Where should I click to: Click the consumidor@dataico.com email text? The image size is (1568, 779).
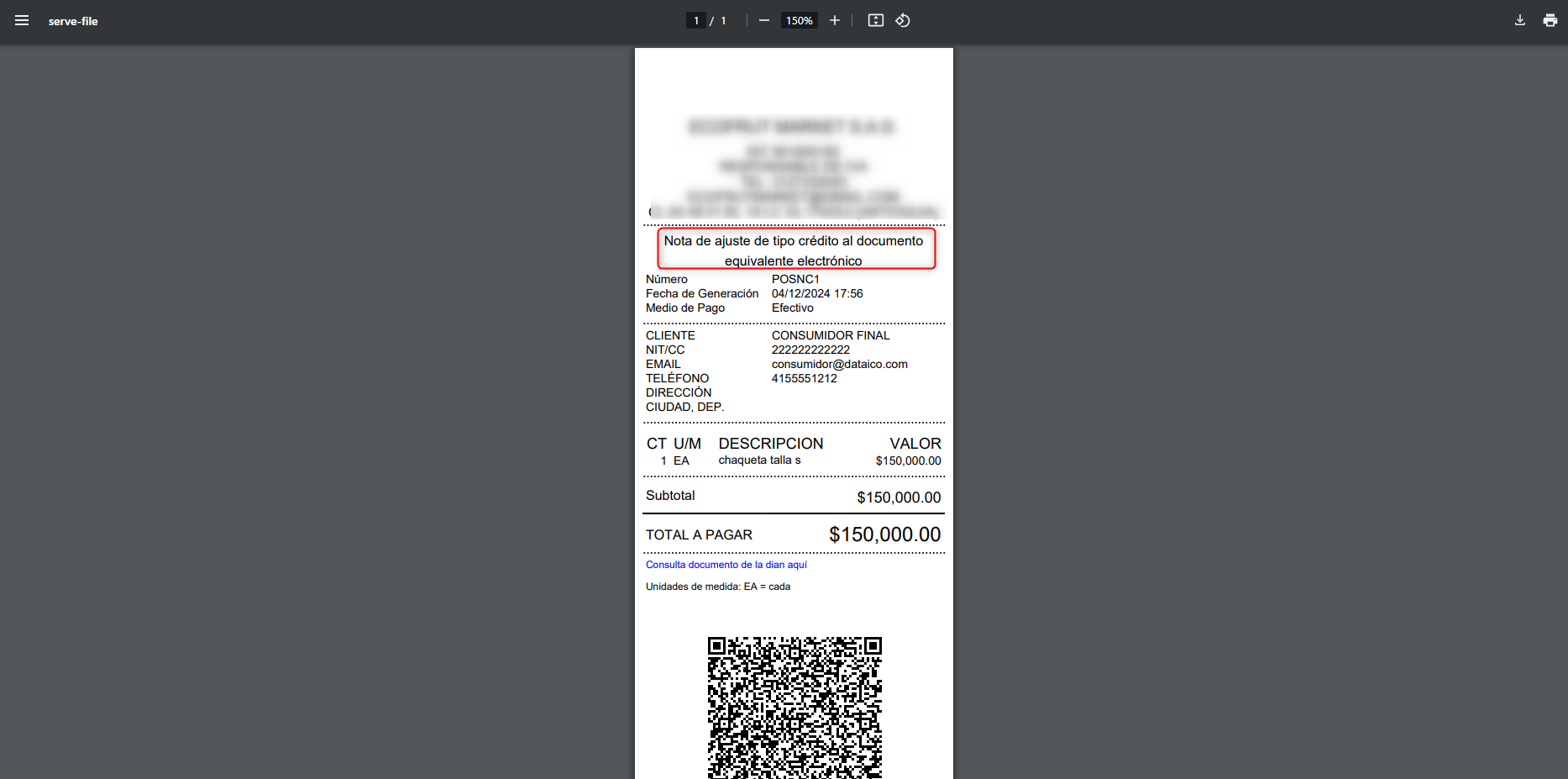[x=839, y=364]
